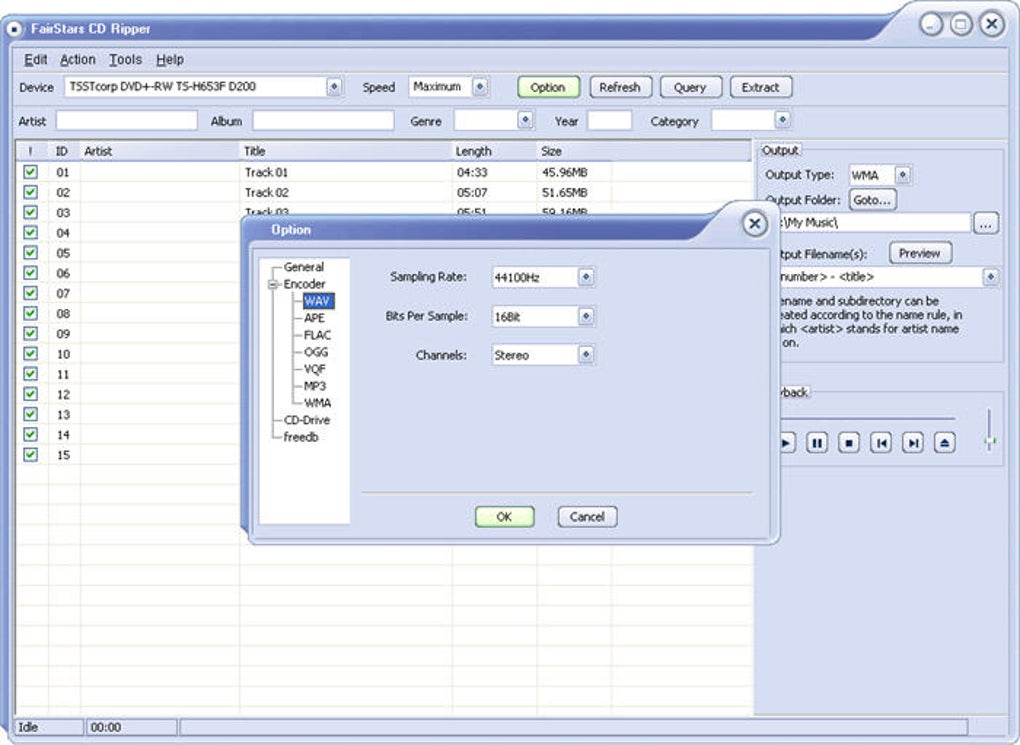1020x745 pixels.
Task: Click the Query button
Action: [690, 87]
